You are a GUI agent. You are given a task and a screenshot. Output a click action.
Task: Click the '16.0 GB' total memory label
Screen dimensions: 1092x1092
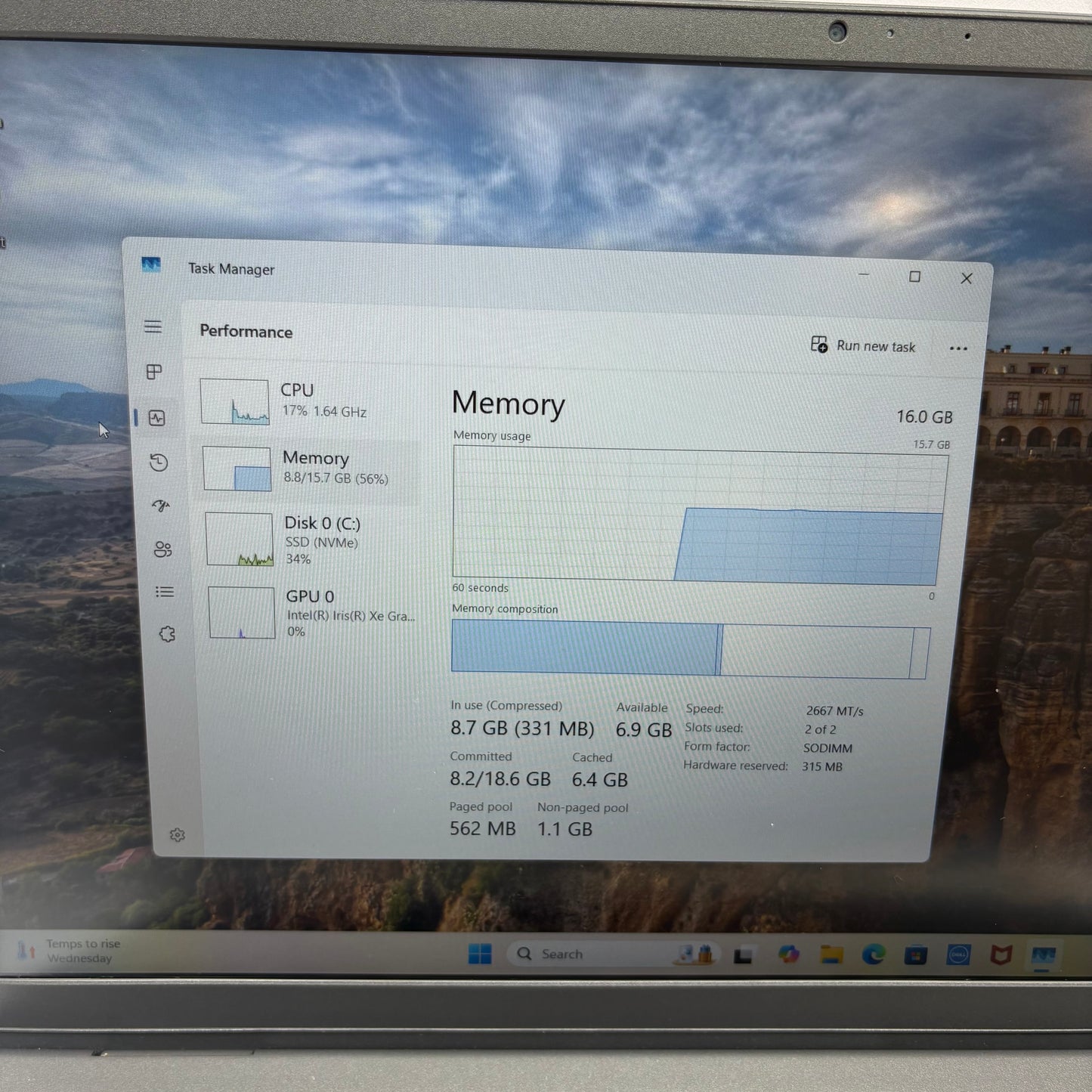click(924, 417)
